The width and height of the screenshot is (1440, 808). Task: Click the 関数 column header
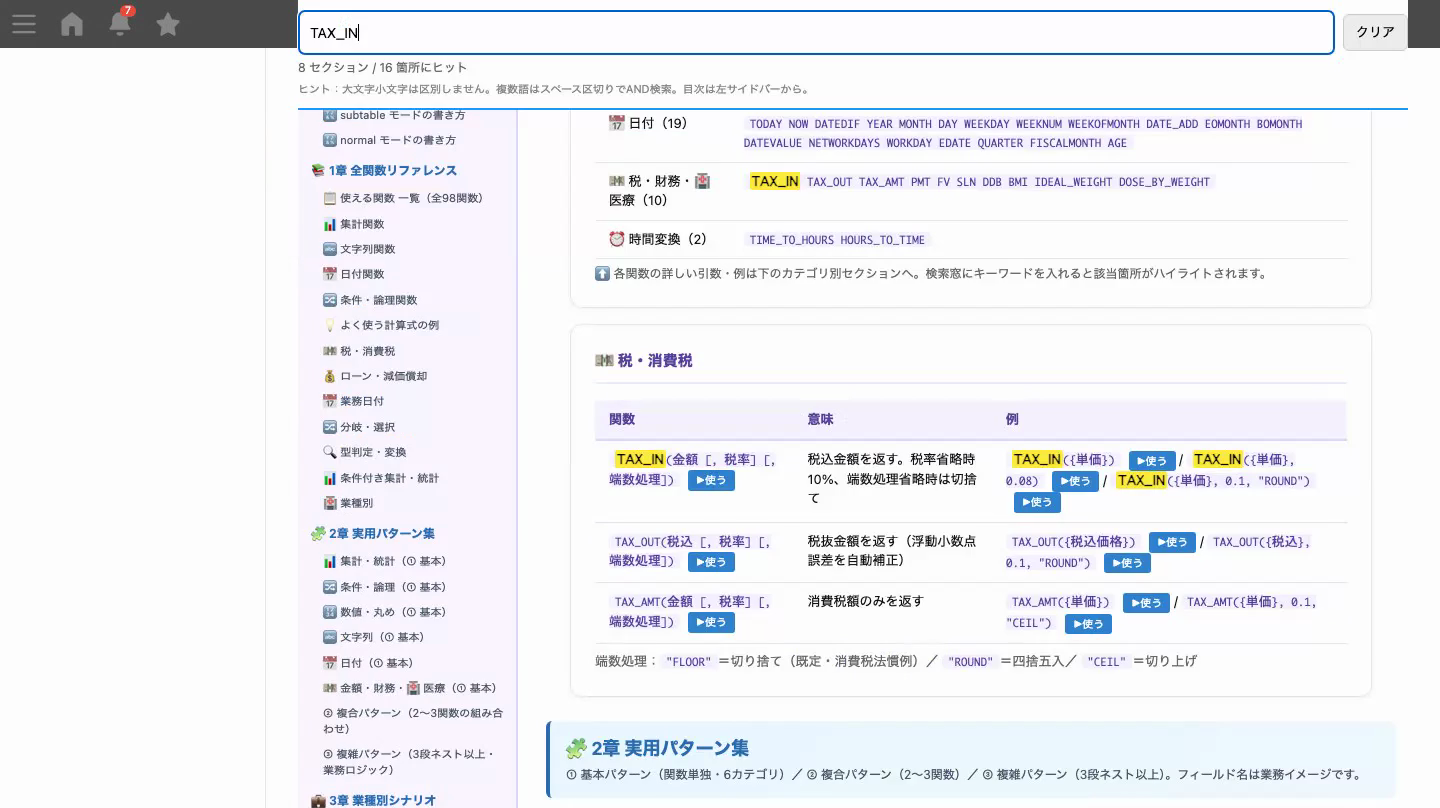(x=622, y=419)
